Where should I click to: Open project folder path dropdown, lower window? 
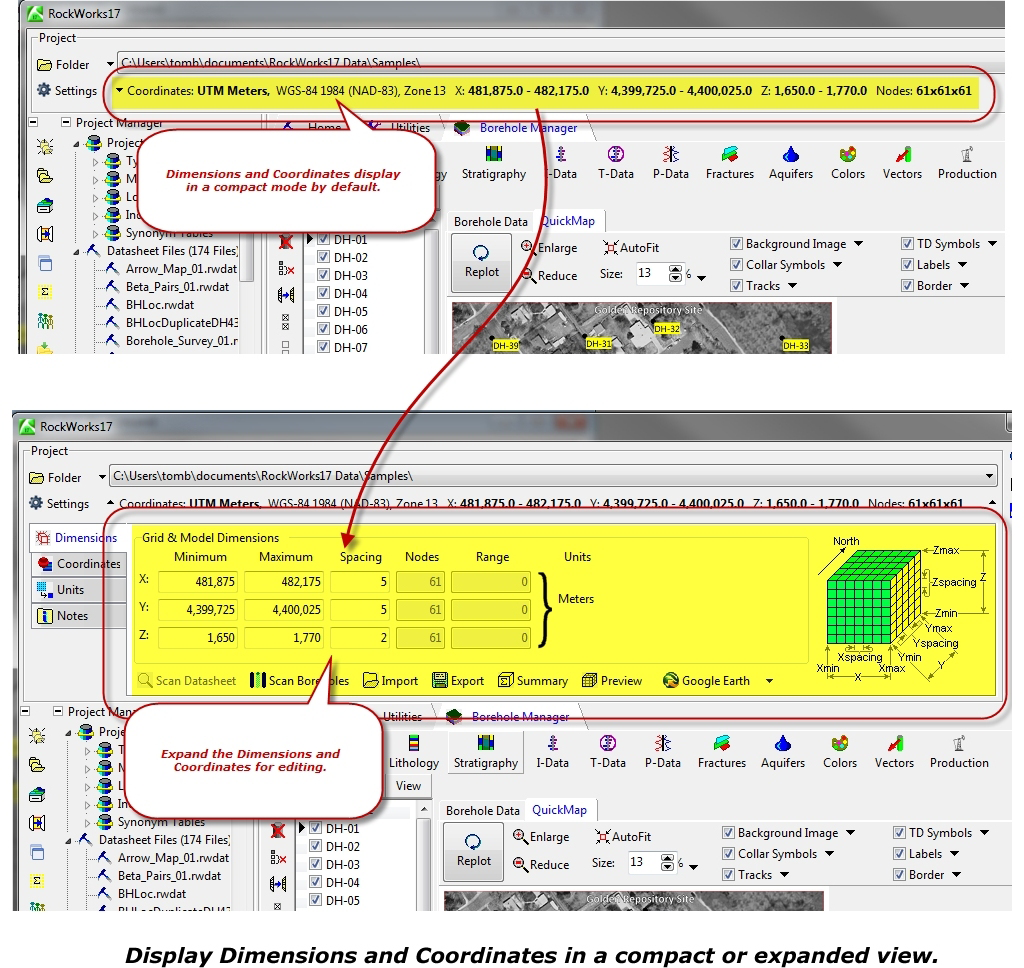989,476
